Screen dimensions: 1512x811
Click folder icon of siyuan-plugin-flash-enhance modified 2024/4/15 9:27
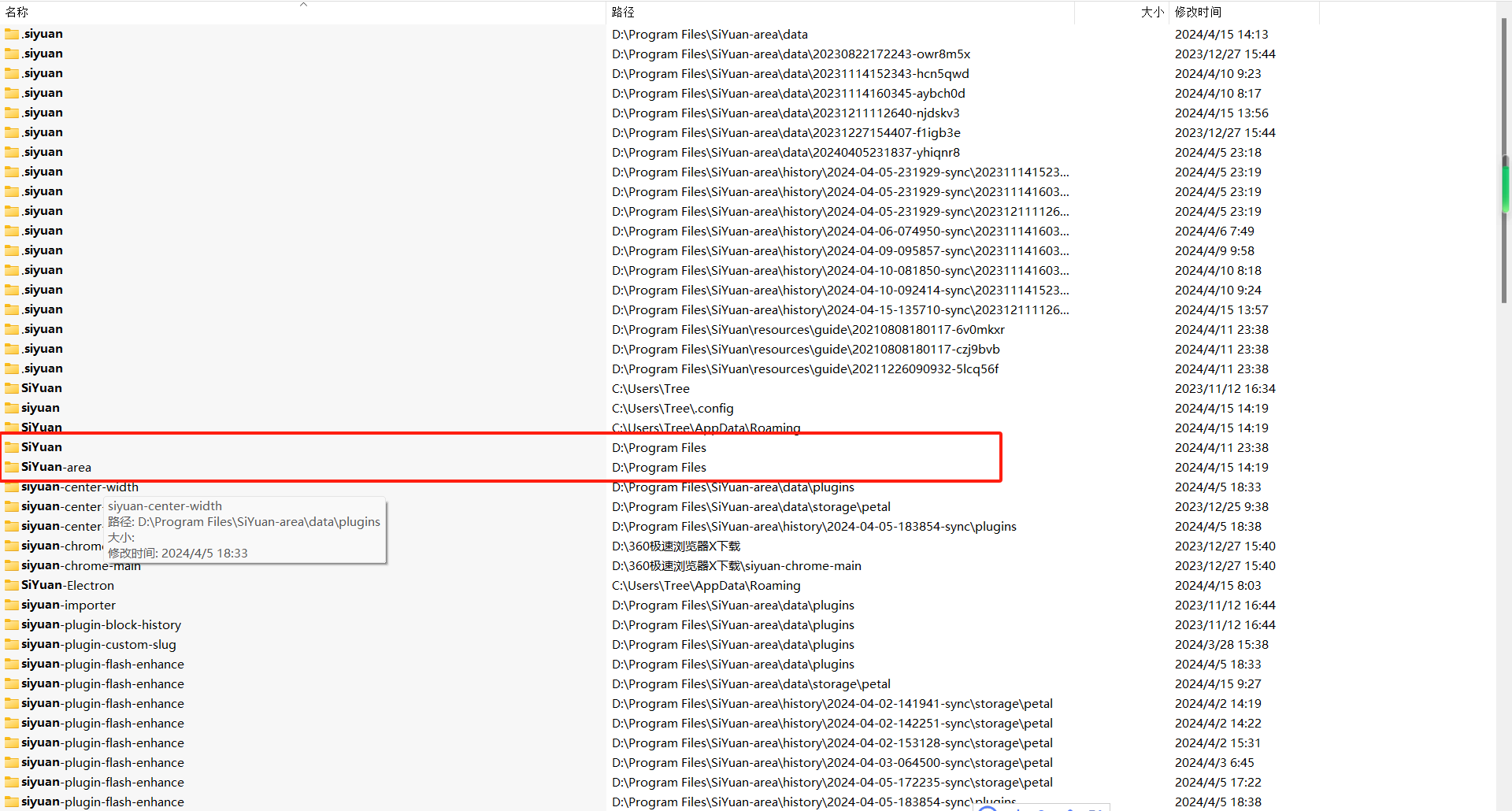click(x=12, y=684)
